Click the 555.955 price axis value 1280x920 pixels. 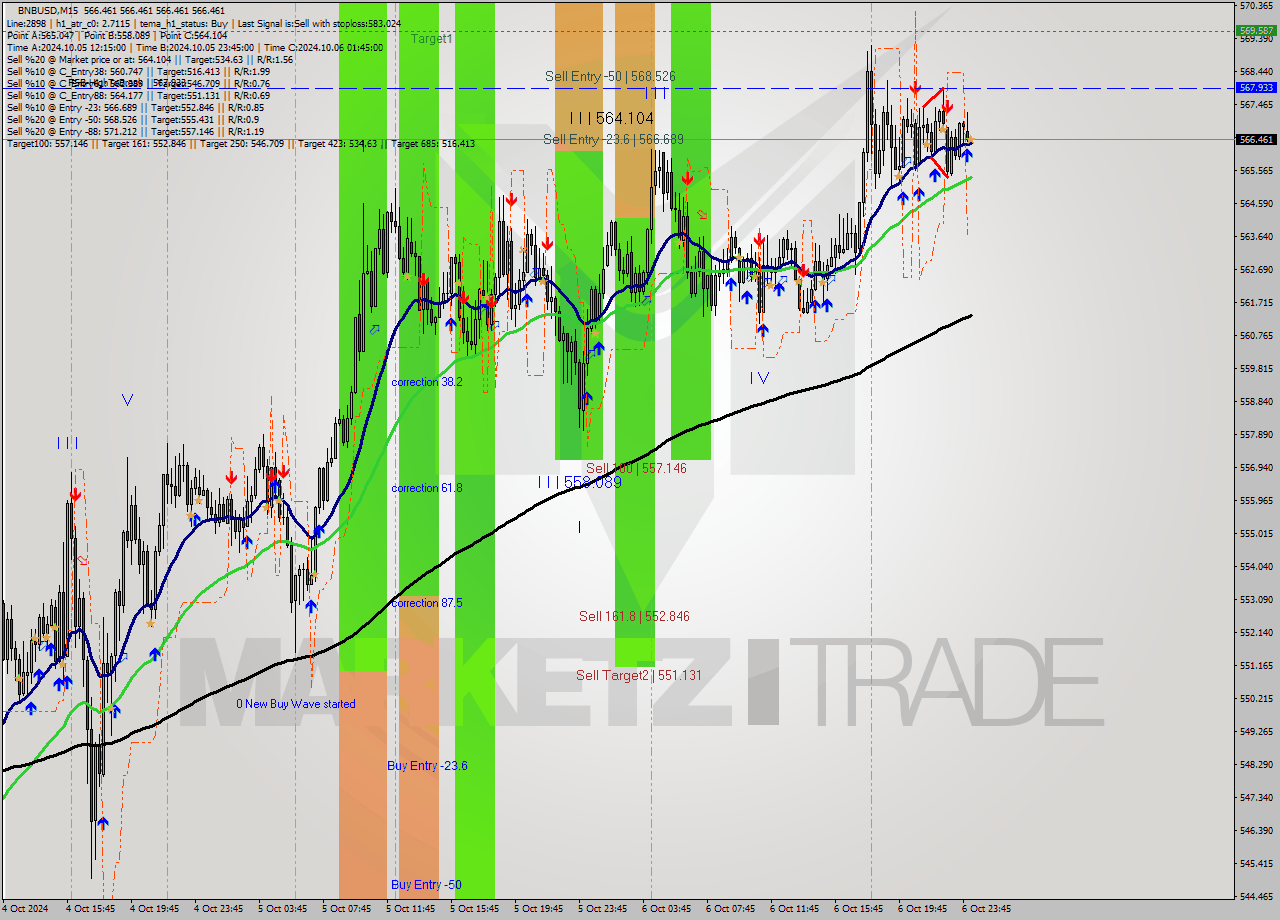(x=1256, y=501)
